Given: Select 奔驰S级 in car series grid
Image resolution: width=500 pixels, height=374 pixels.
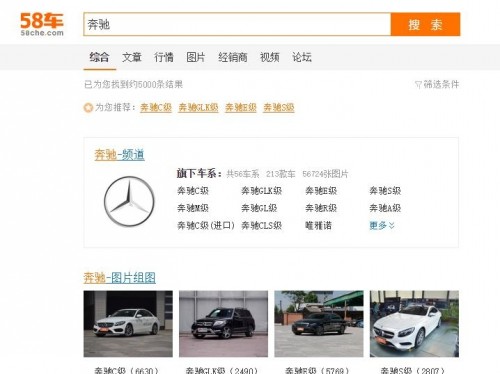Looking at the screenshot, I should coord(385,191).
